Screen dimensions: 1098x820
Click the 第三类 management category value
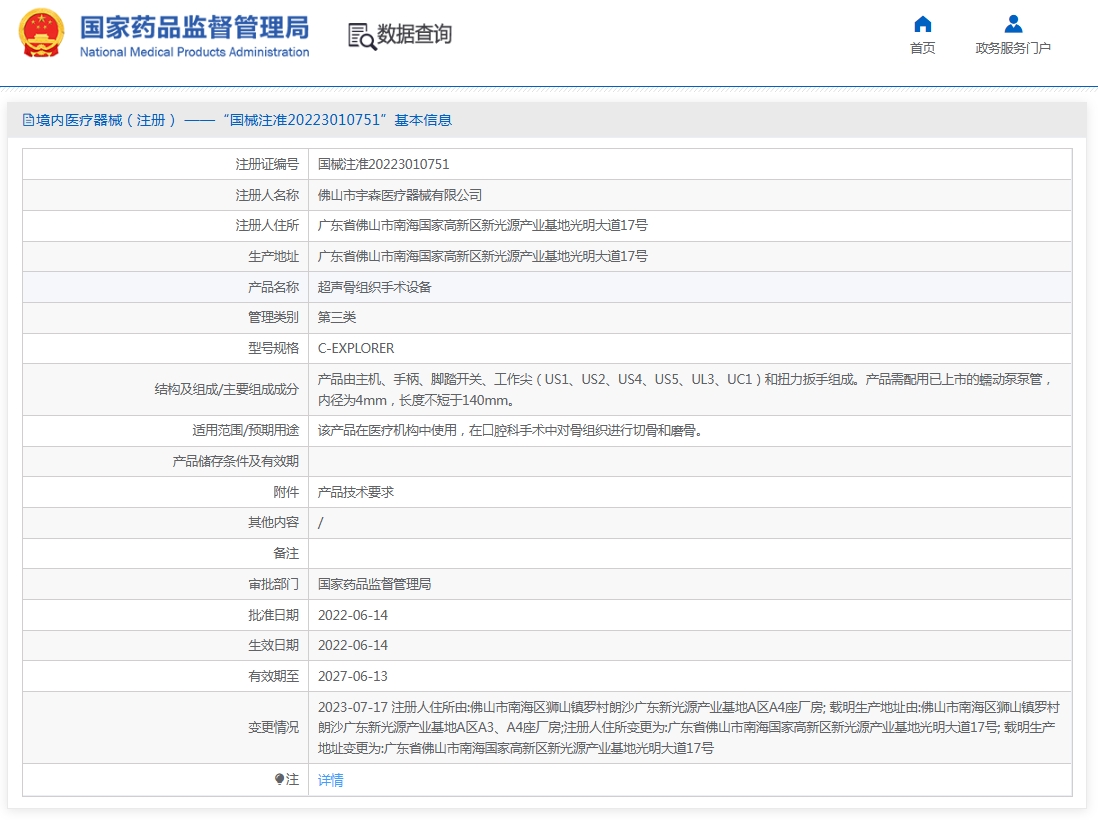tap(337, 317)
